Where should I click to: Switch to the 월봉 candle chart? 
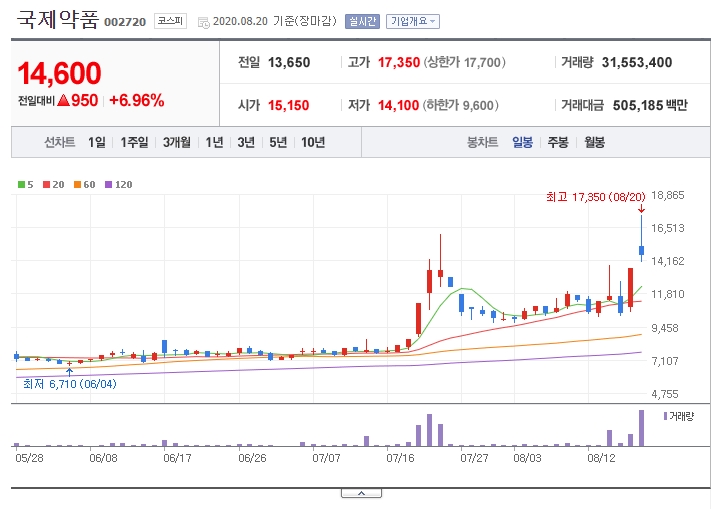[594, 142]
